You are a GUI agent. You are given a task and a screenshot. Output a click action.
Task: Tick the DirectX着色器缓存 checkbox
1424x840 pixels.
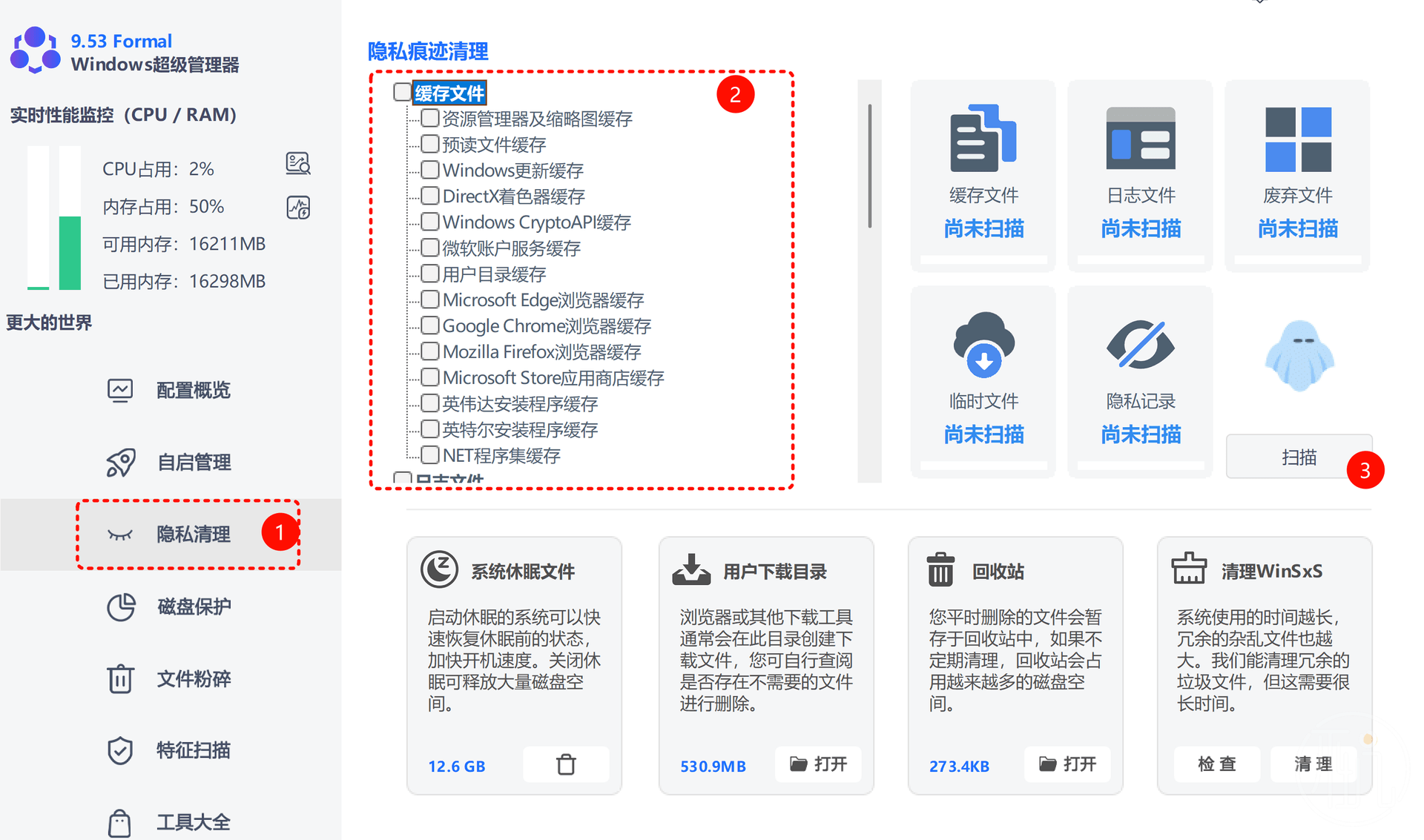click(430, 196)
